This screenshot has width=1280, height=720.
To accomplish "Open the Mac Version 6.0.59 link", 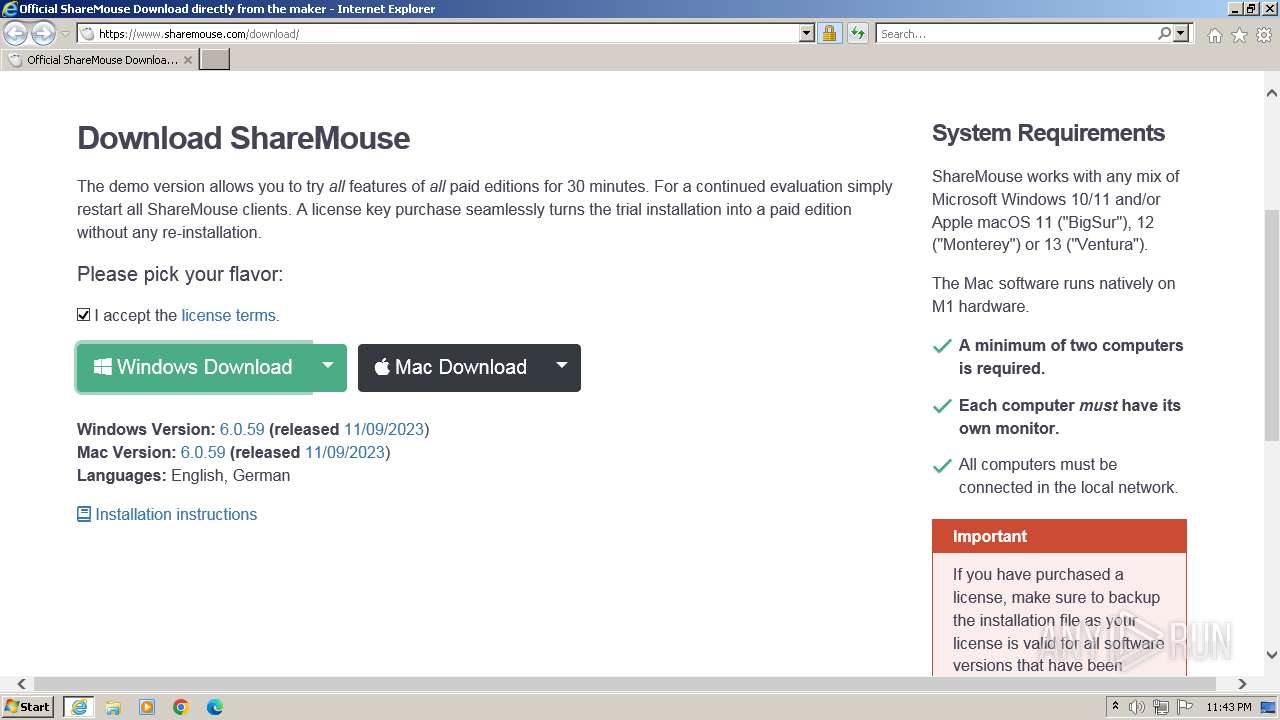I will point(203,452).
